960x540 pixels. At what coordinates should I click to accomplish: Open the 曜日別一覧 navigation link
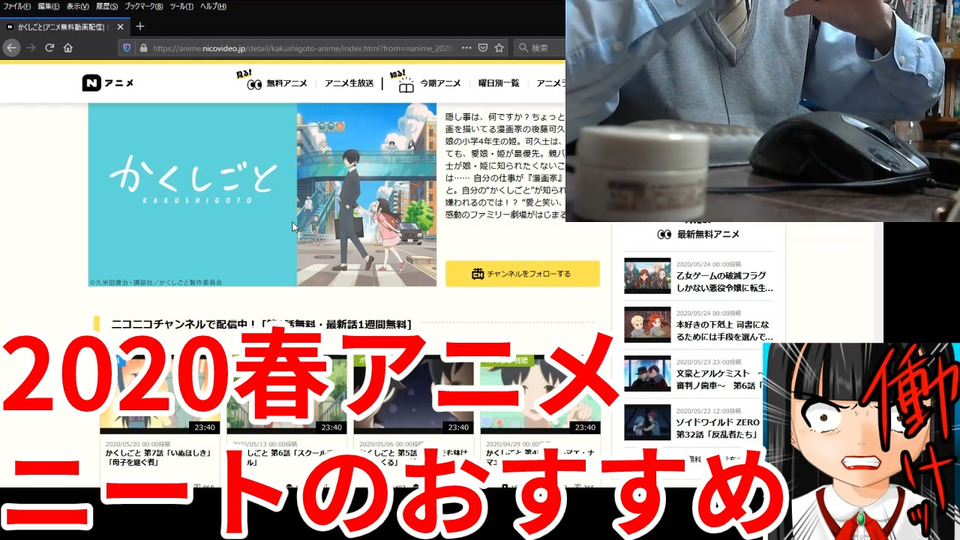(498, 83)
